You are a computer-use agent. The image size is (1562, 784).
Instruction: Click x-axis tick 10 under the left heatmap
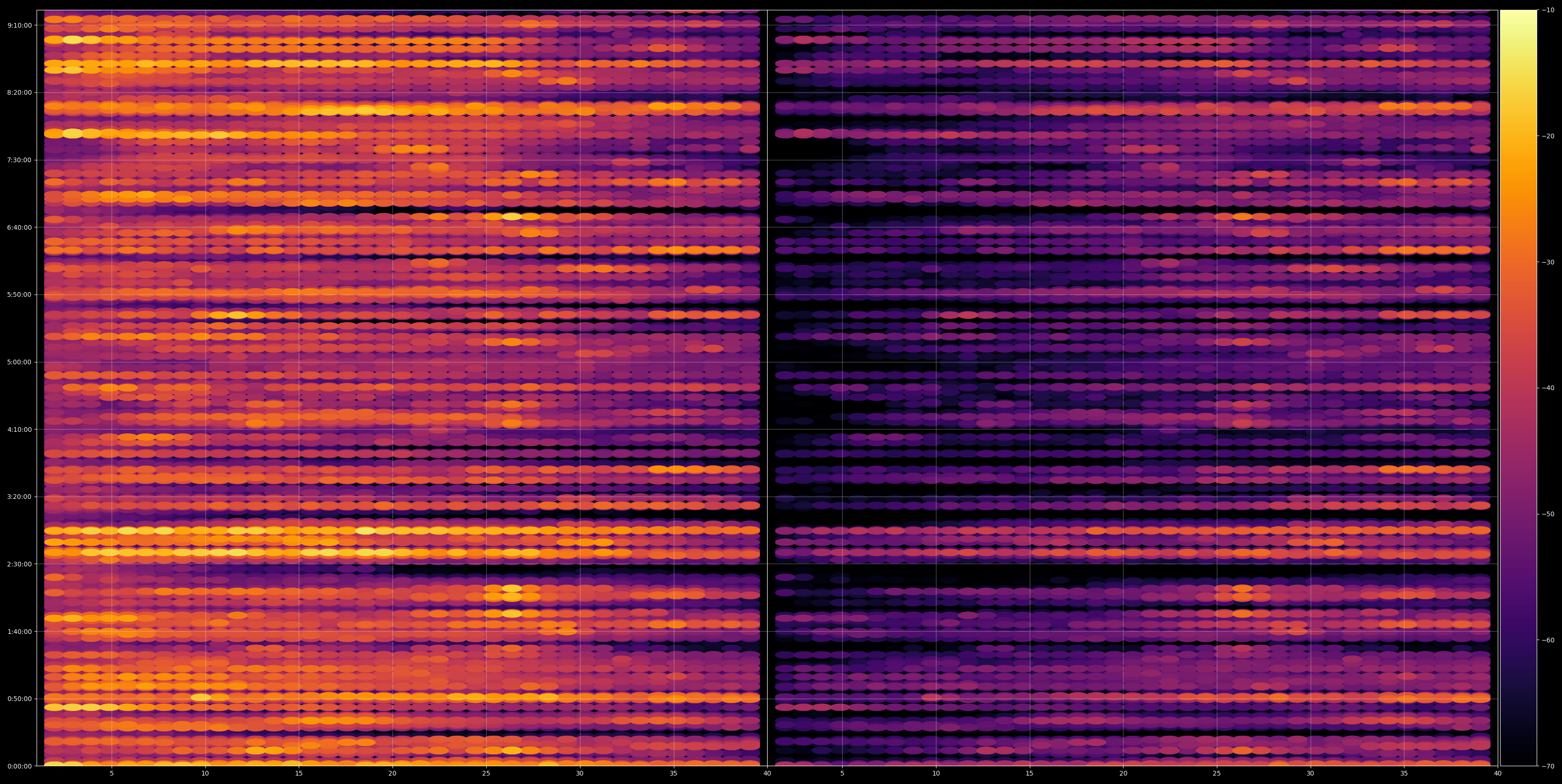point(205,774)
